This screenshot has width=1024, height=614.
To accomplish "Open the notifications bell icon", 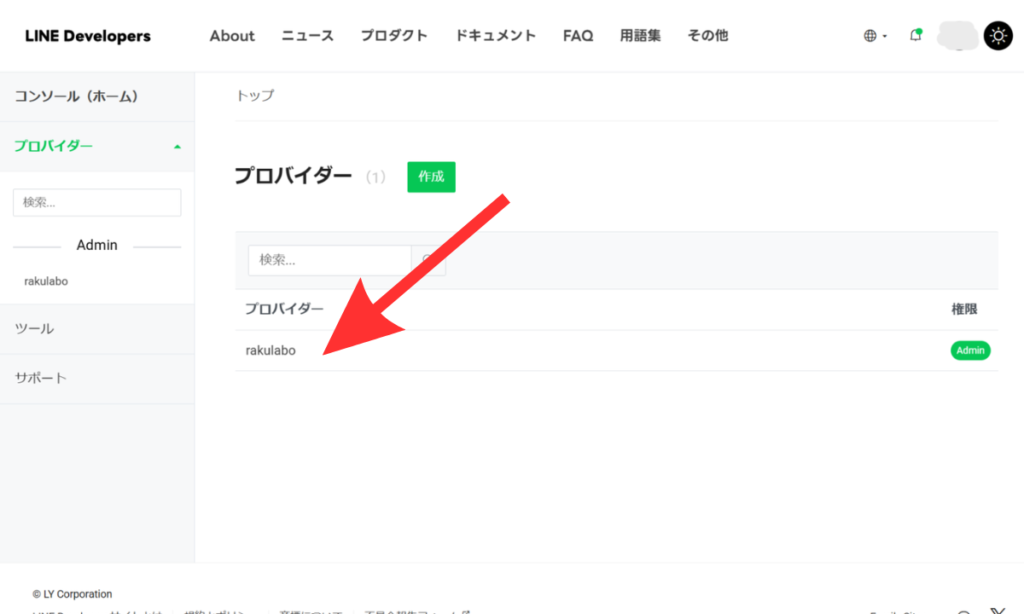I will (916, 35).
